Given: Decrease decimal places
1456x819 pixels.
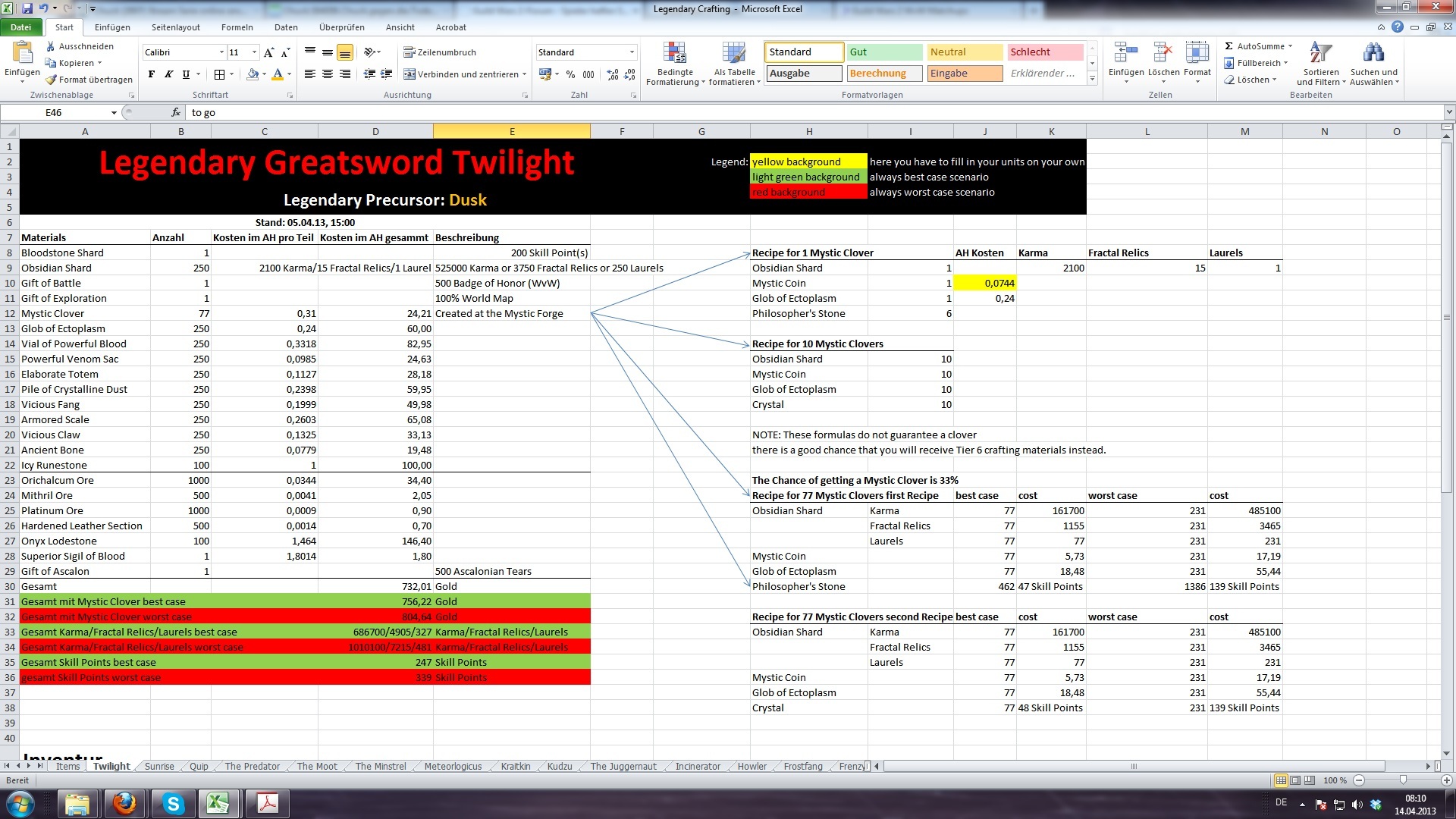Looking at the screenshot, I should 630,74.
